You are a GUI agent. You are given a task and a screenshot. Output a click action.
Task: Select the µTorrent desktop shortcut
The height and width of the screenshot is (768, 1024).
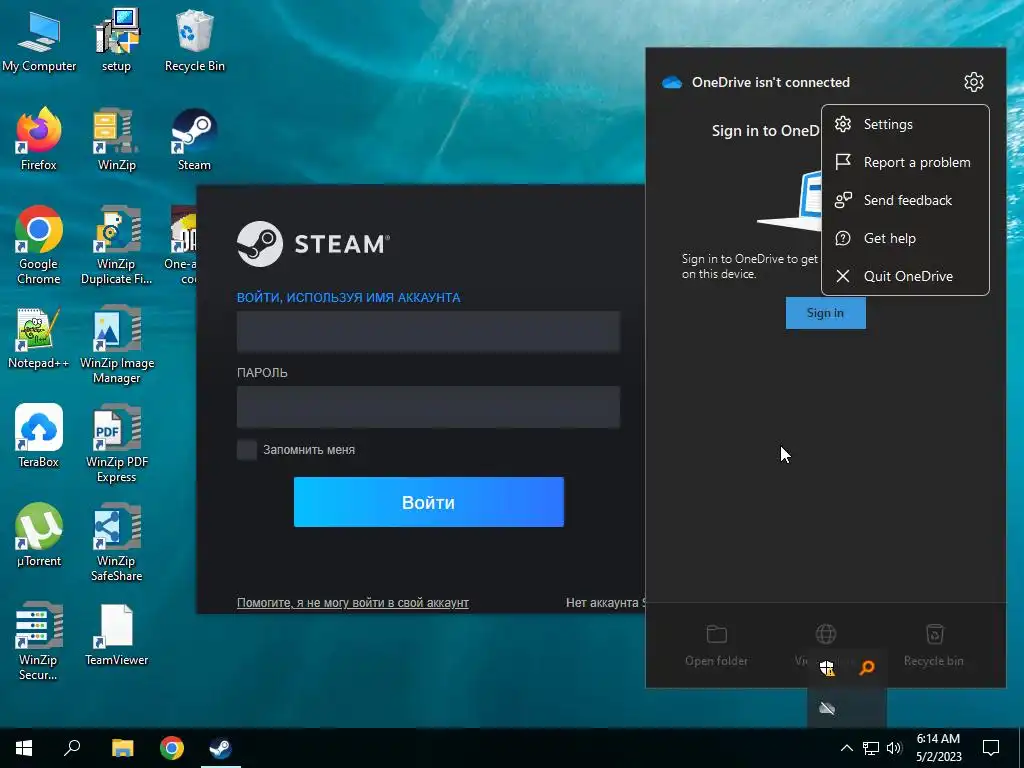pyautogui.click(x=39, y=536)
